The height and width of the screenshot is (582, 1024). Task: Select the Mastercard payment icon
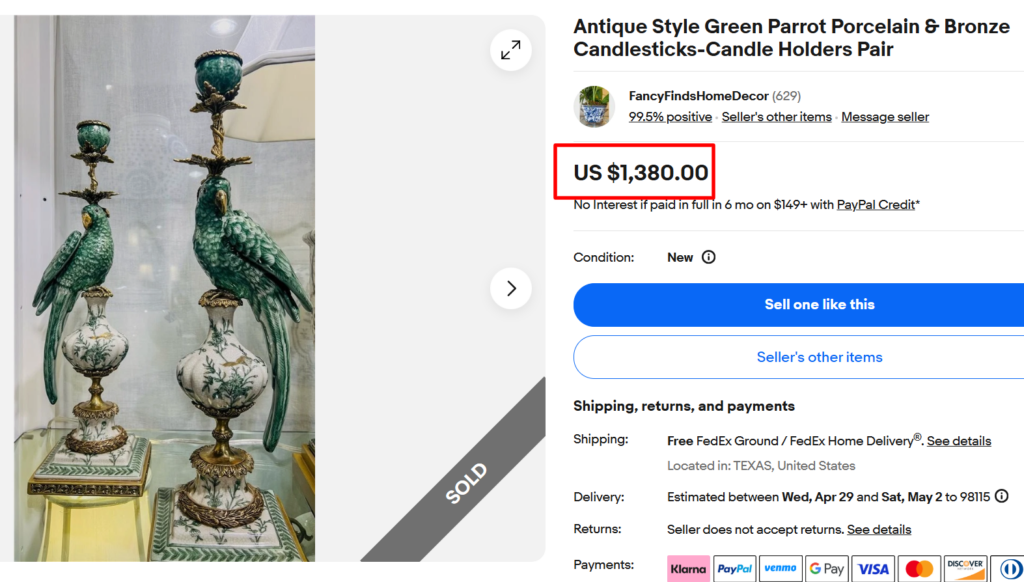(918, 568)
